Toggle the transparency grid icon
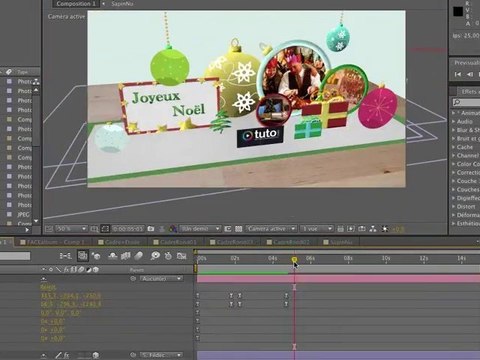Viewport: 480px width, 360px height. pyautogui.click(x=239, y=229)
